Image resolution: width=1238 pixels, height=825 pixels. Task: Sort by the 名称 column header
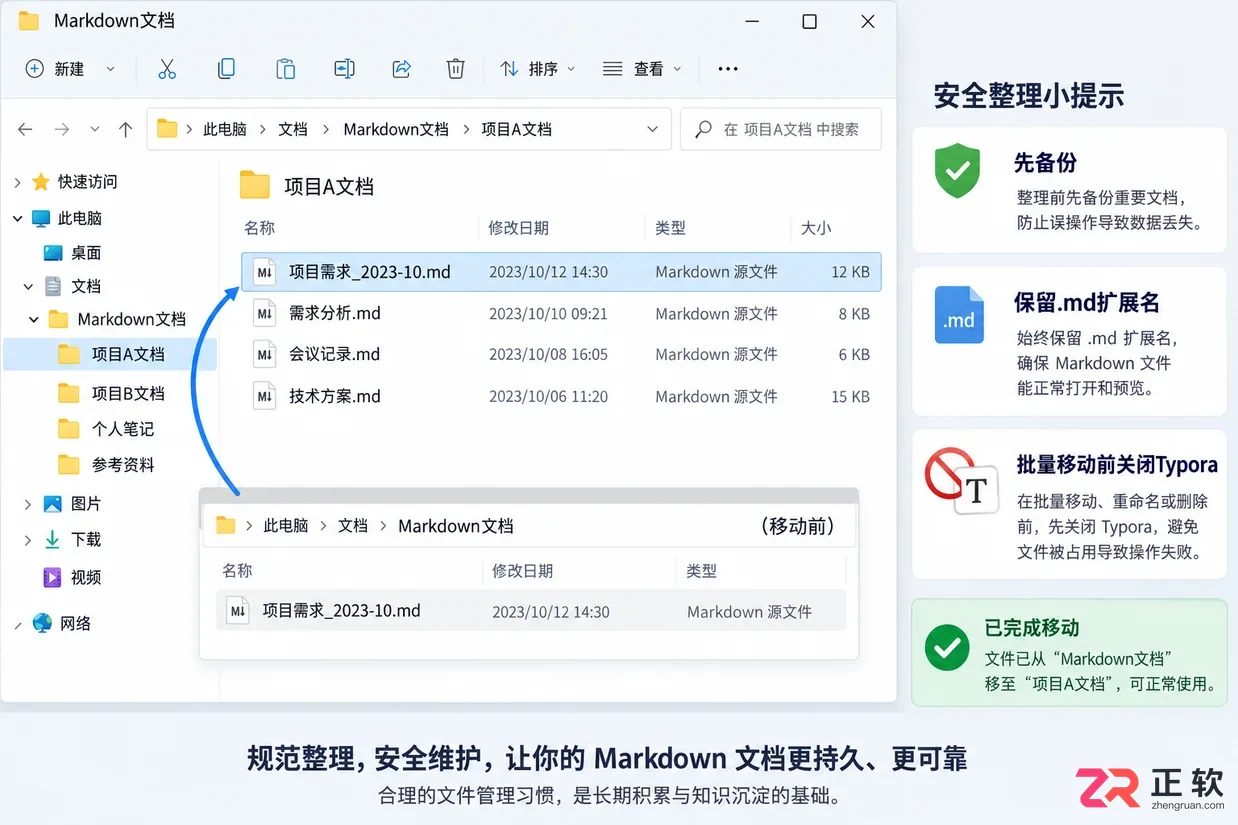tap(260, 228)
